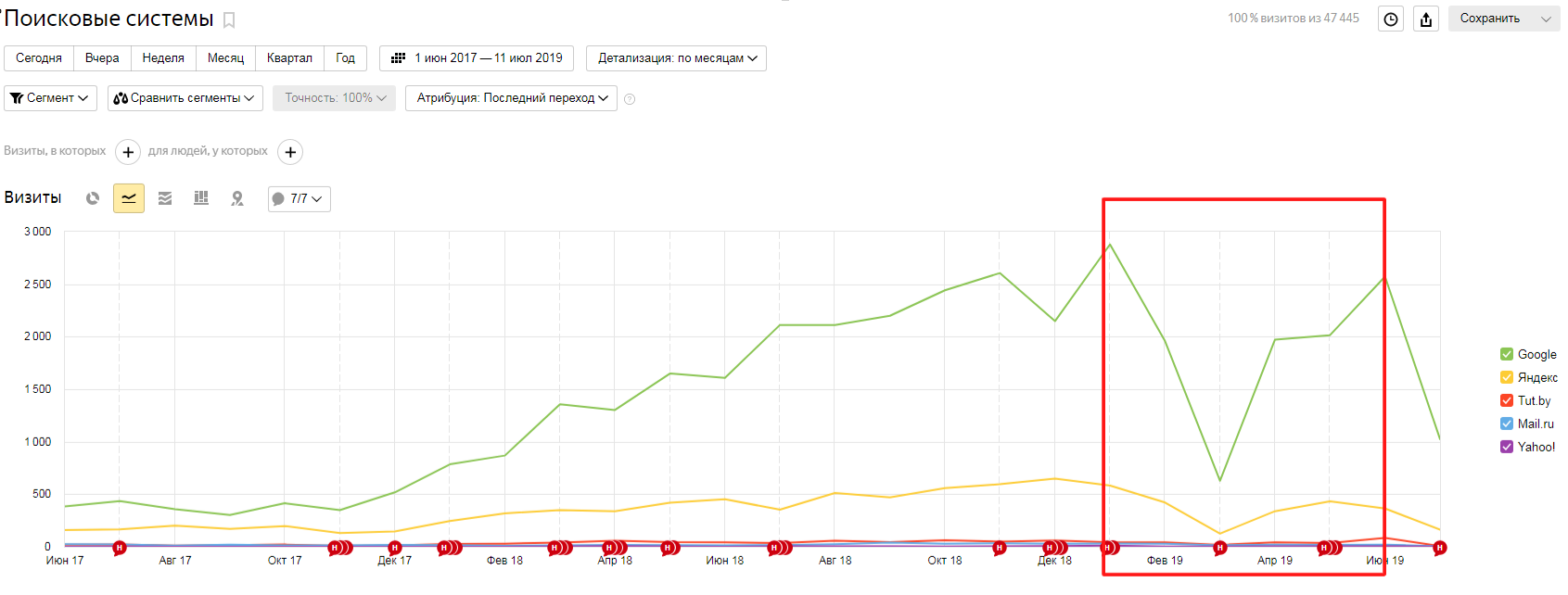1568x595 pixels.
Task: Open Атрибуция: Последний переход dropdown
Action: point(511,98)
